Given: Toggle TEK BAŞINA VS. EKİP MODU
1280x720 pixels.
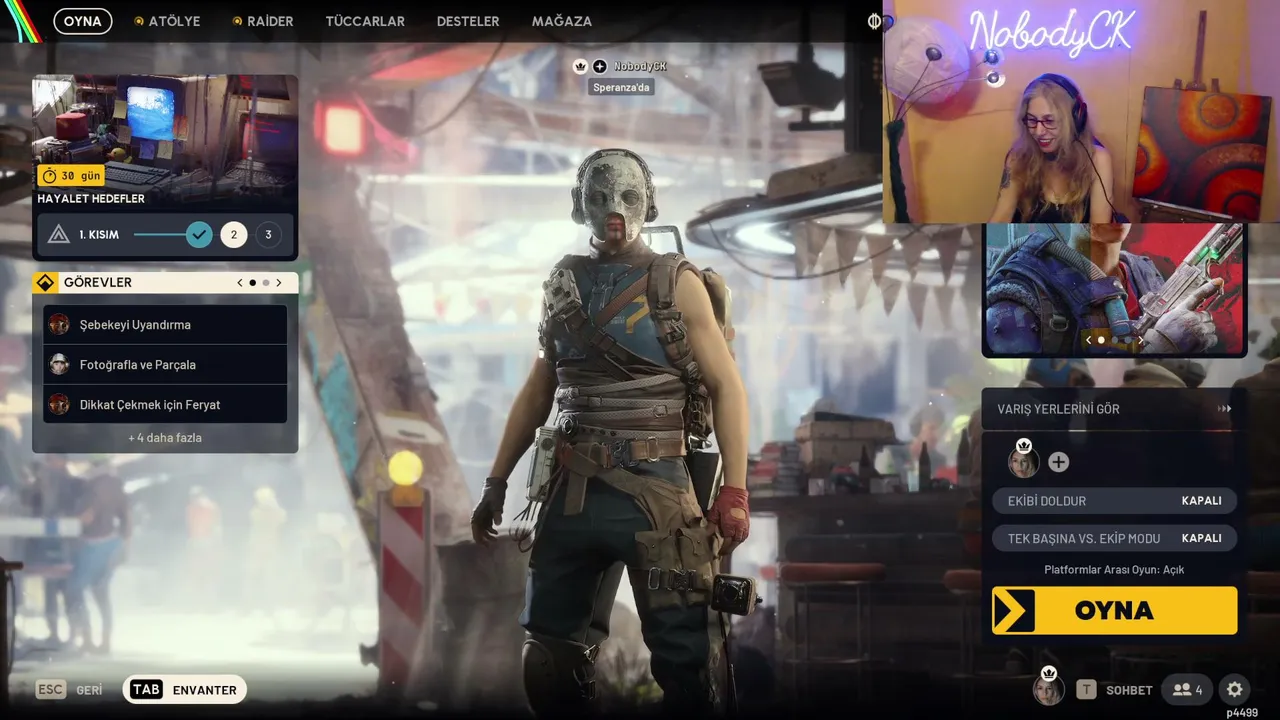Looking at the screenshot, I should click(x=1114, y=538).
